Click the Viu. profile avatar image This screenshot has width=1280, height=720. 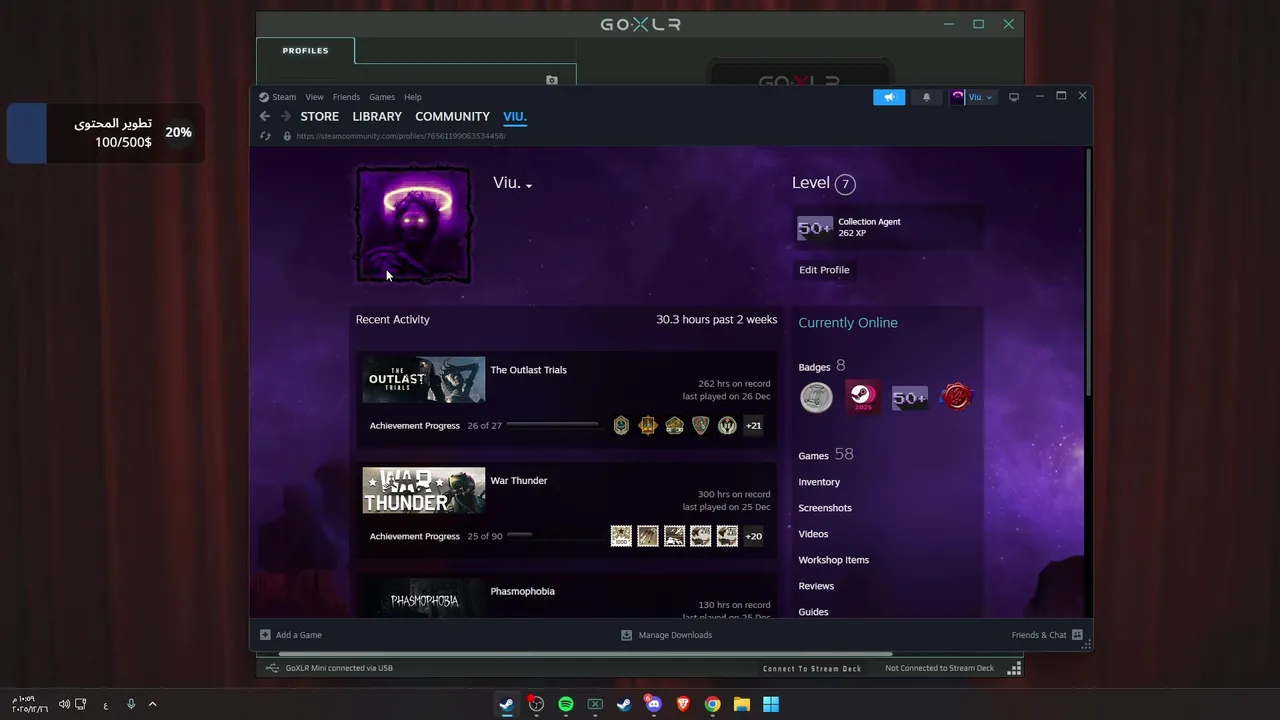click(x=413, y=225)
